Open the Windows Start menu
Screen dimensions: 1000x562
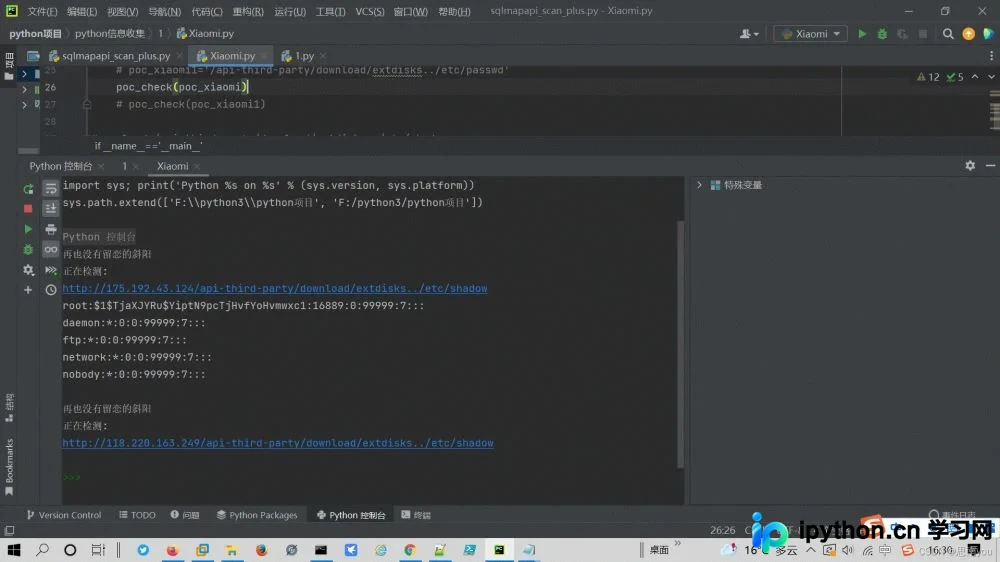coord(13,550)
